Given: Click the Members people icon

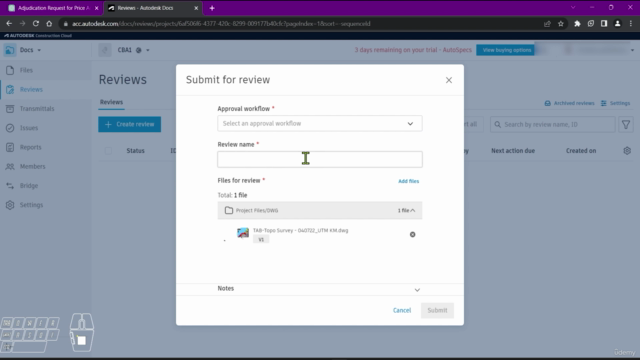Looking at the screenshot, I should [x=10, y=166].
